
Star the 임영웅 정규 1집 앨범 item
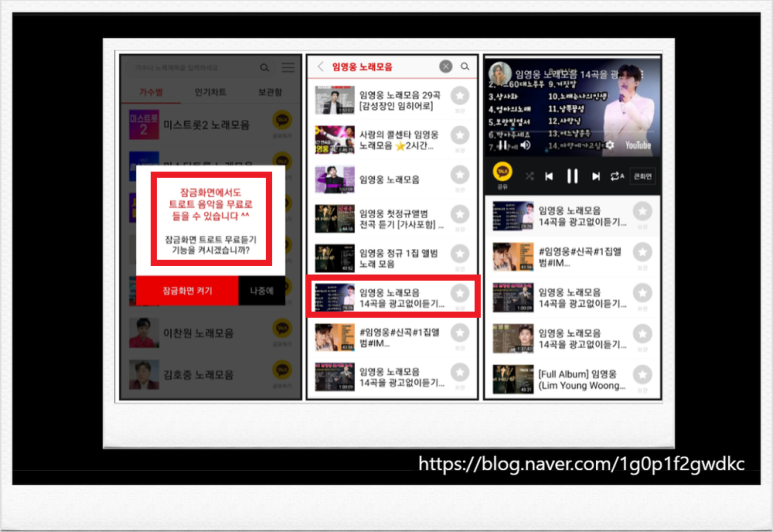pyautogui.click(x=460, y=254)
